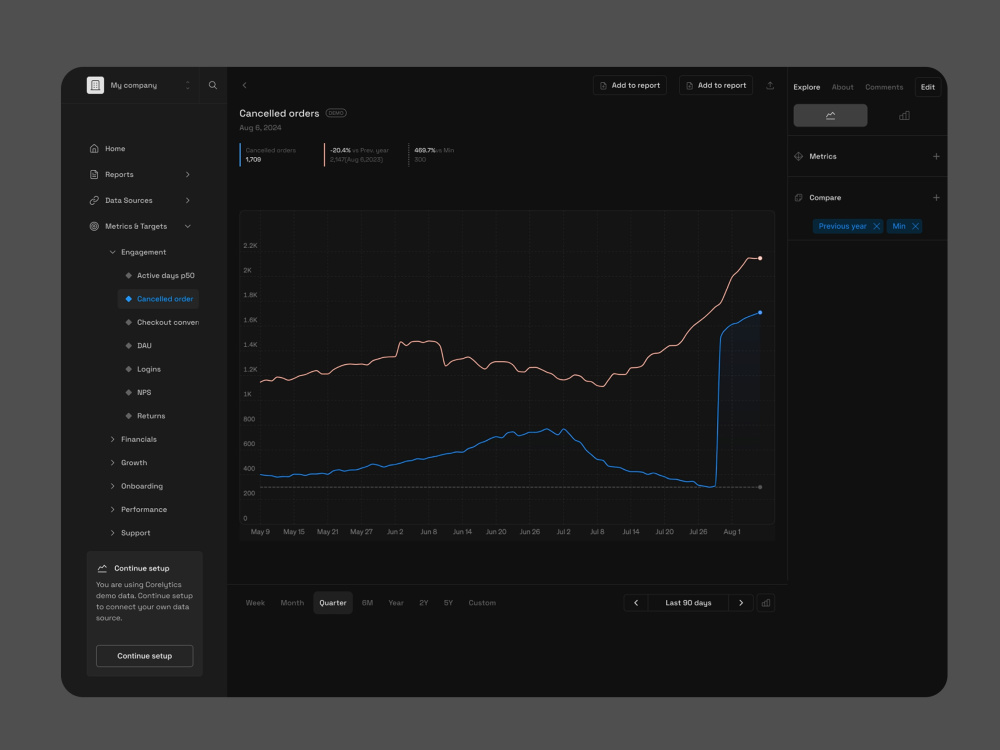Expand Reports with its chevron
Screen dimensions: 1000x750
(188, 175)
